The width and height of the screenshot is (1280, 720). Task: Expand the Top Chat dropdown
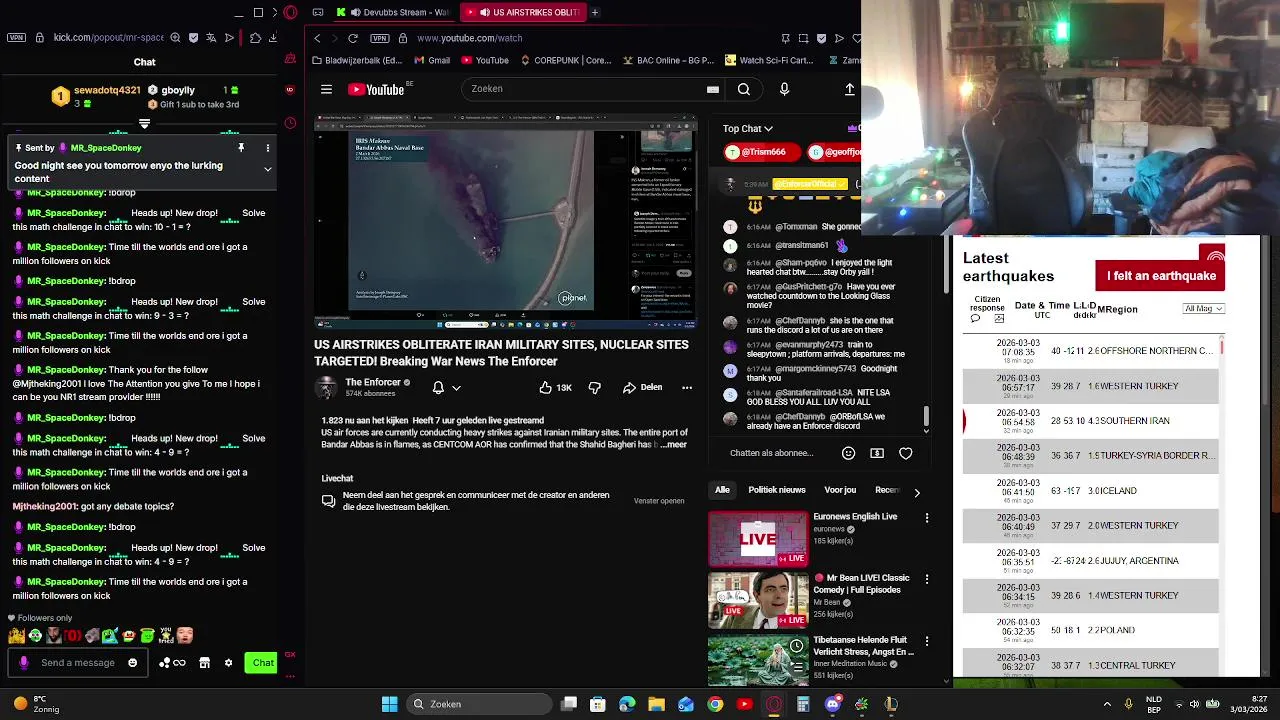[x=748, y=128]
